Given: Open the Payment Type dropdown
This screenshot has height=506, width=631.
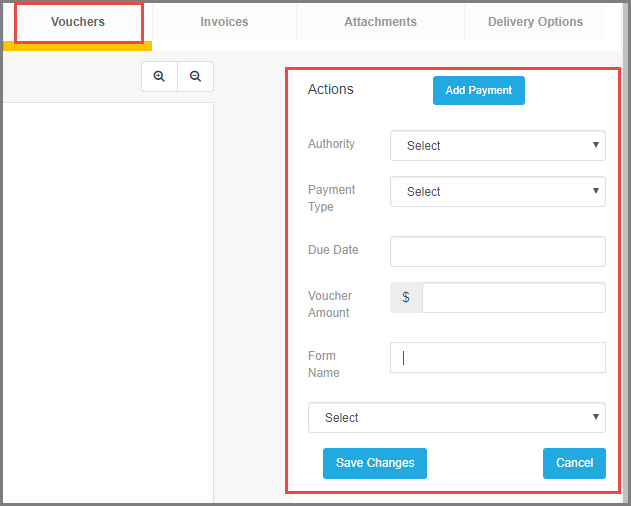Looking at the screenshot, I should (498, 192).
